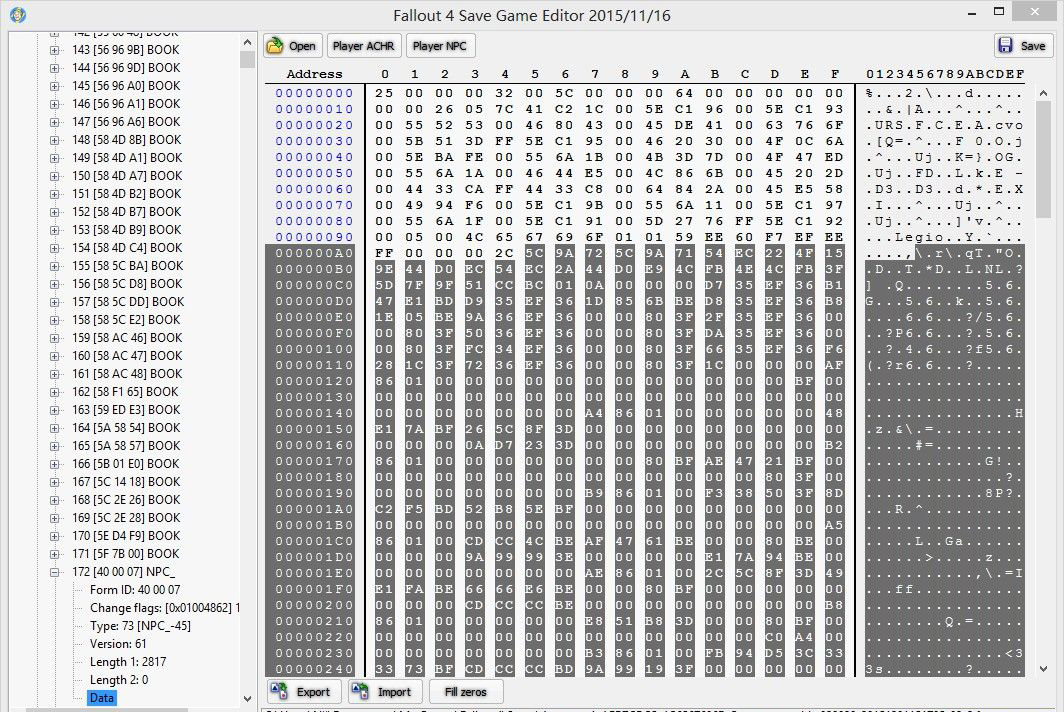The image size is (1064, 712).
Task: Expand tree node 160 [58 AC 47] BOOK
Action: [x=54, y=356]
